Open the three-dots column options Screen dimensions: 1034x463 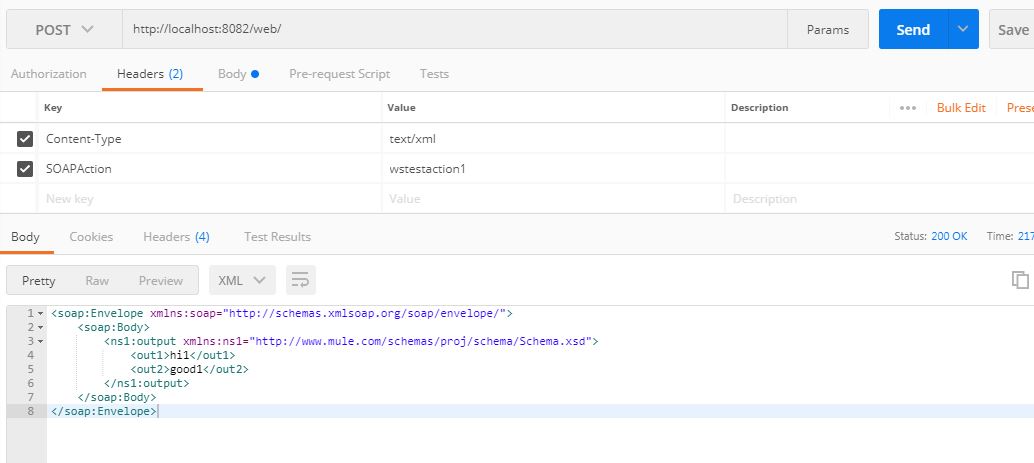(x=908, y=108)
